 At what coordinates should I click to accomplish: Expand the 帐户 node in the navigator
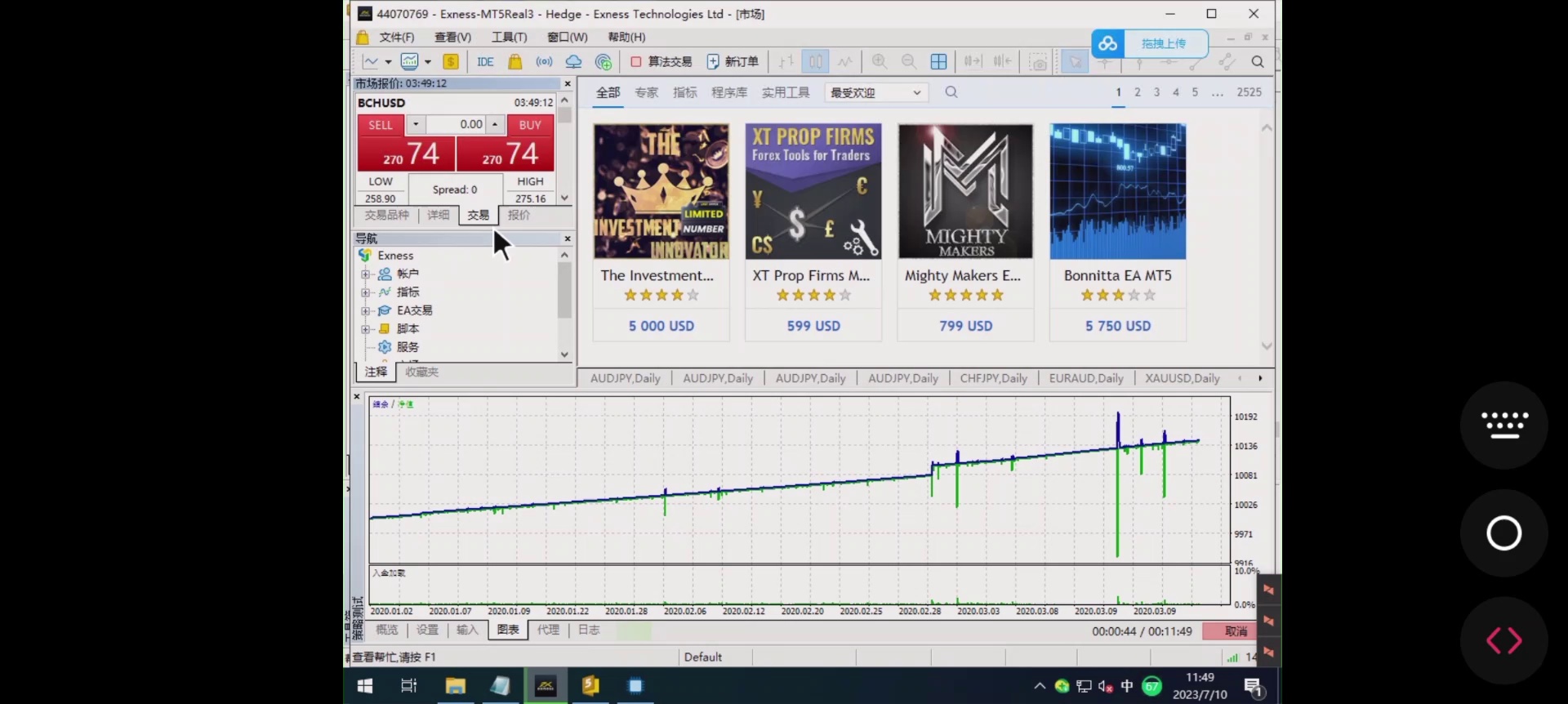point(365,274)
